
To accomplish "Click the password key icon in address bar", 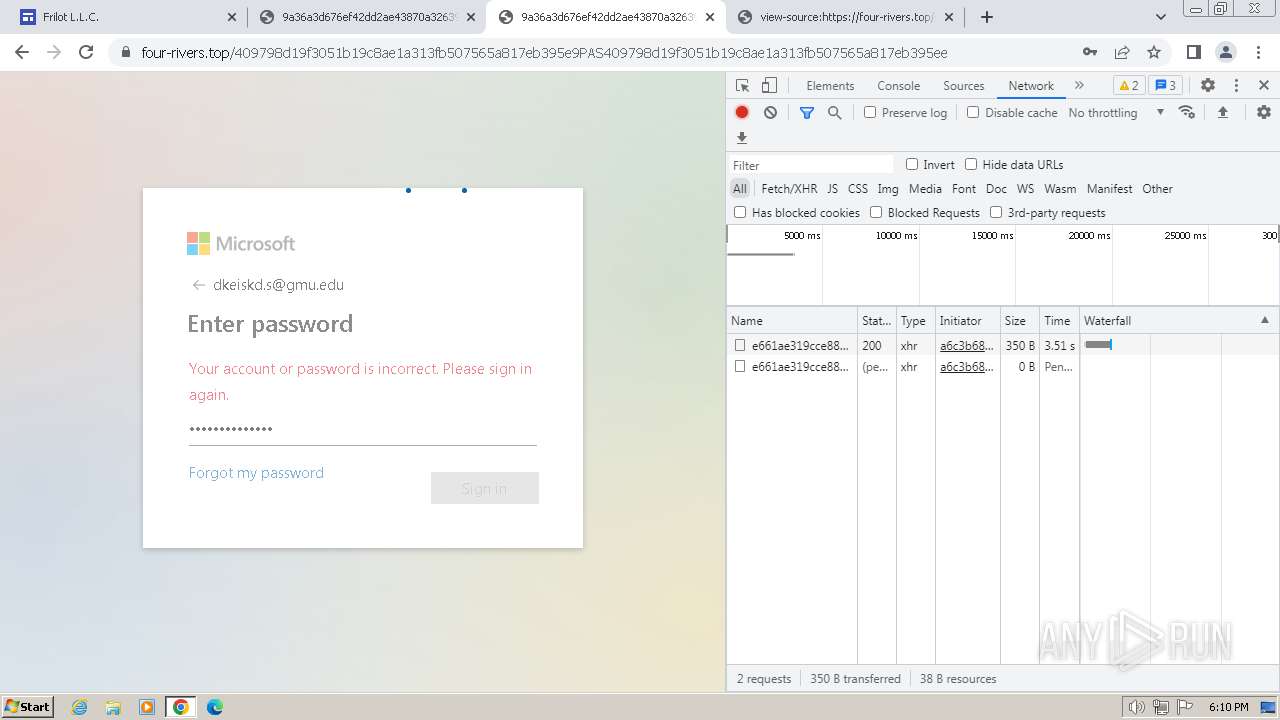I will click(1090, 52).
